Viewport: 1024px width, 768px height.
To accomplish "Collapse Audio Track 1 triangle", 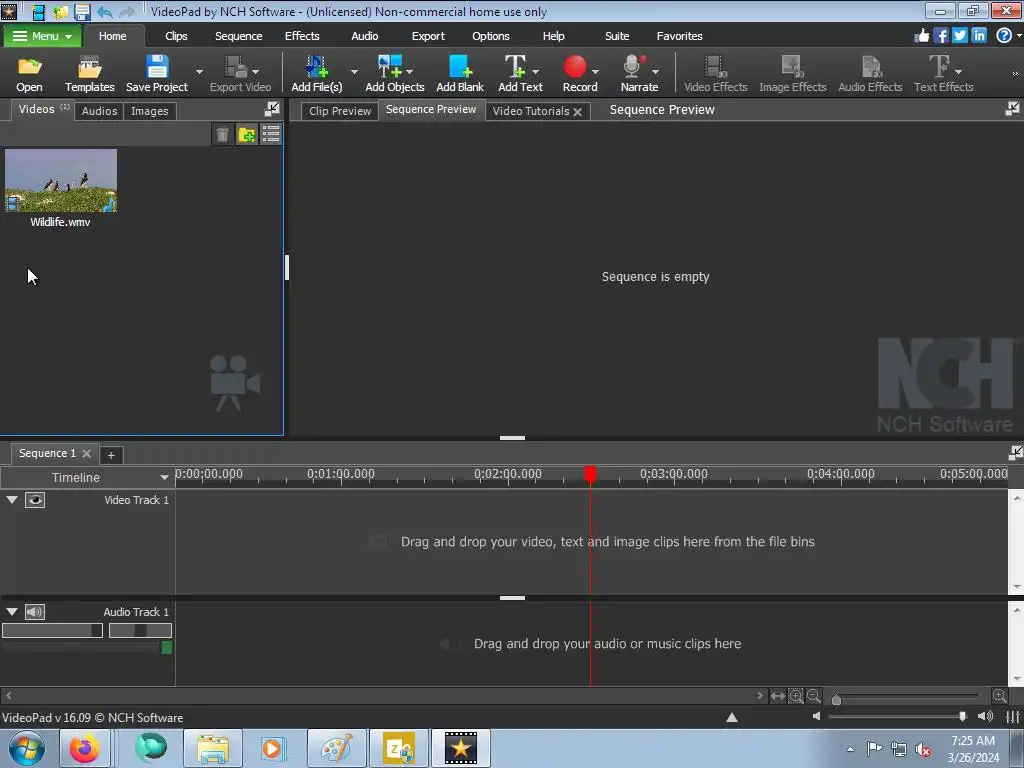I will click(12, 612).
